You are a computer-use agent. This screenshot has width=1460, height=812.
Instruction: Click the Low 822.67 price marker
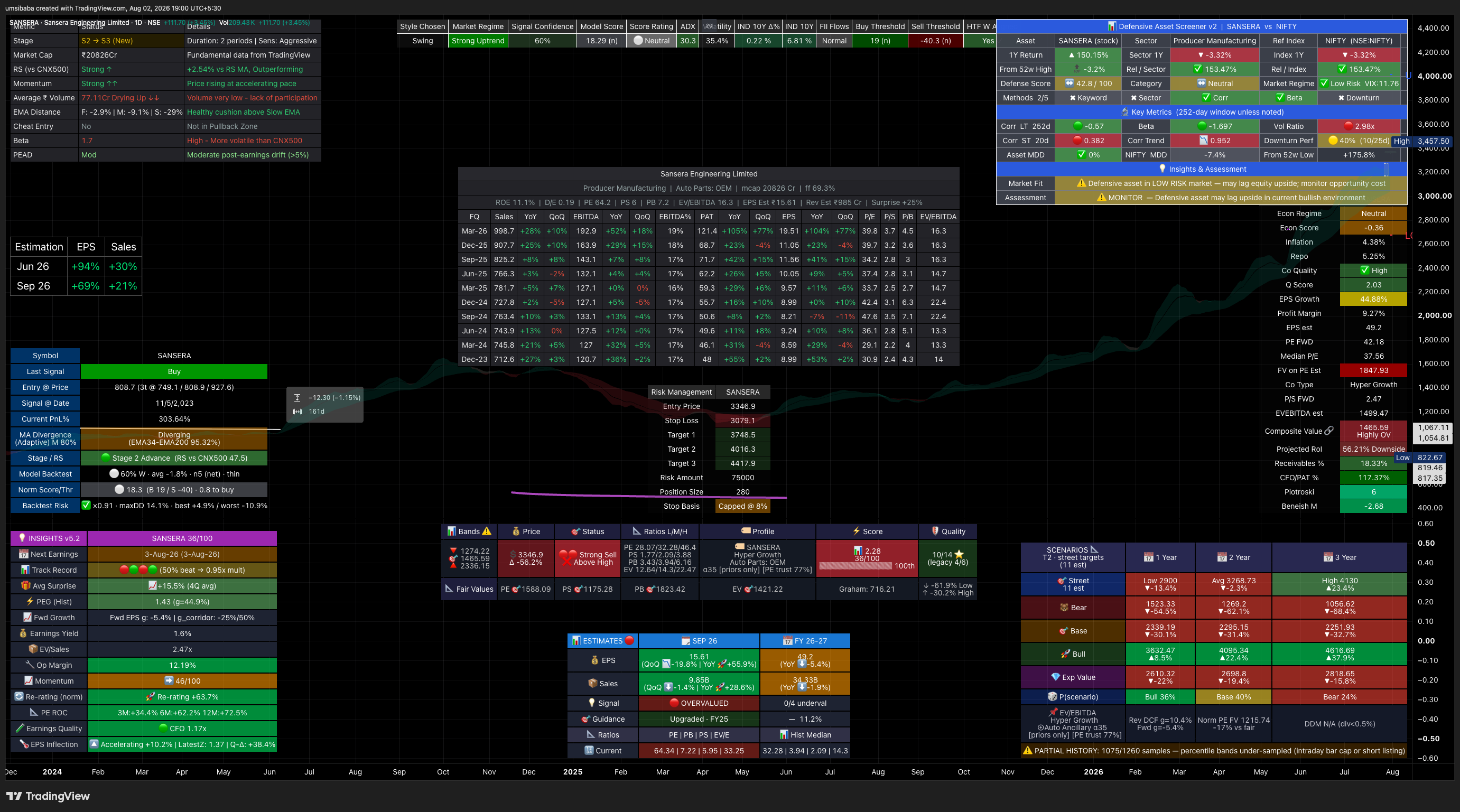coord(1419,458)
